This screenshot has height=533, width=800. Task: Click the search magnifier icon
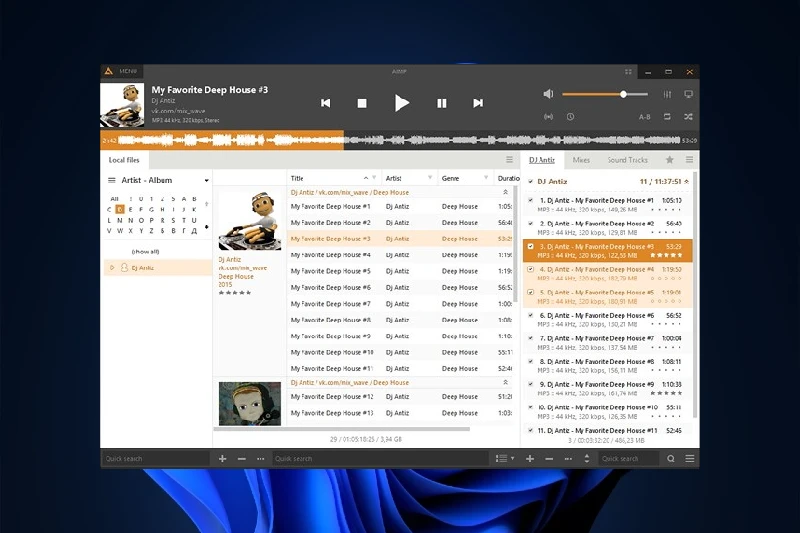[670, 459]
